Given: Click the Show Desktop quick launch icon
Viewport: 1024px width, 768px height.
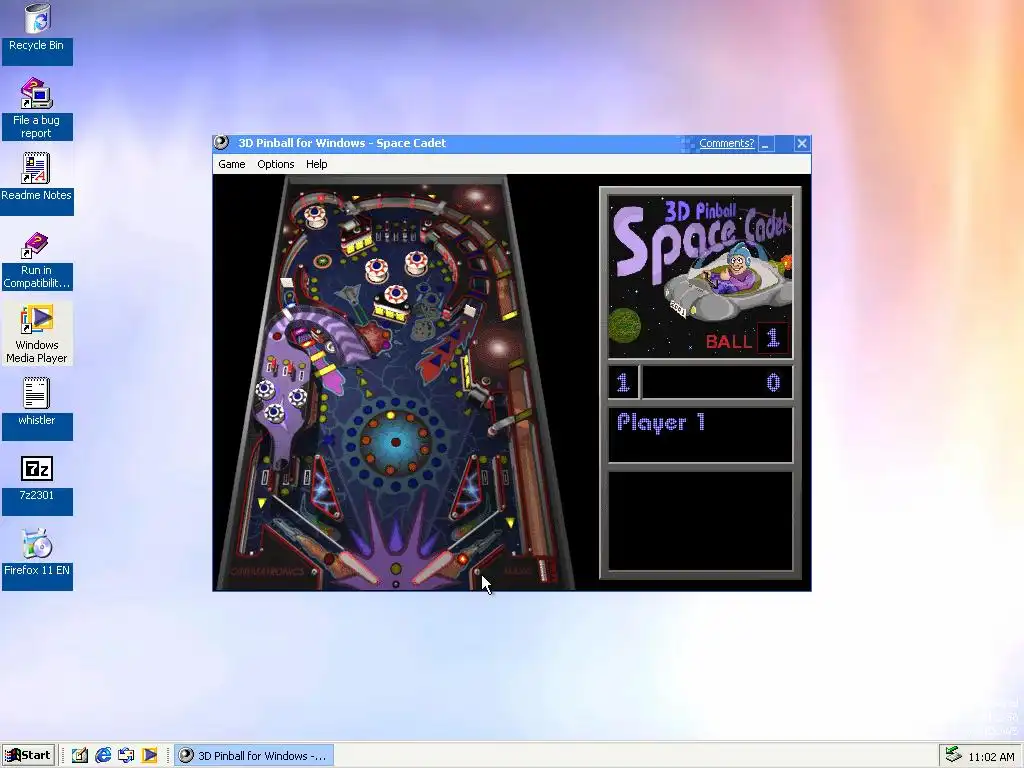Looking at the screenshot, I should coord(80,756).
